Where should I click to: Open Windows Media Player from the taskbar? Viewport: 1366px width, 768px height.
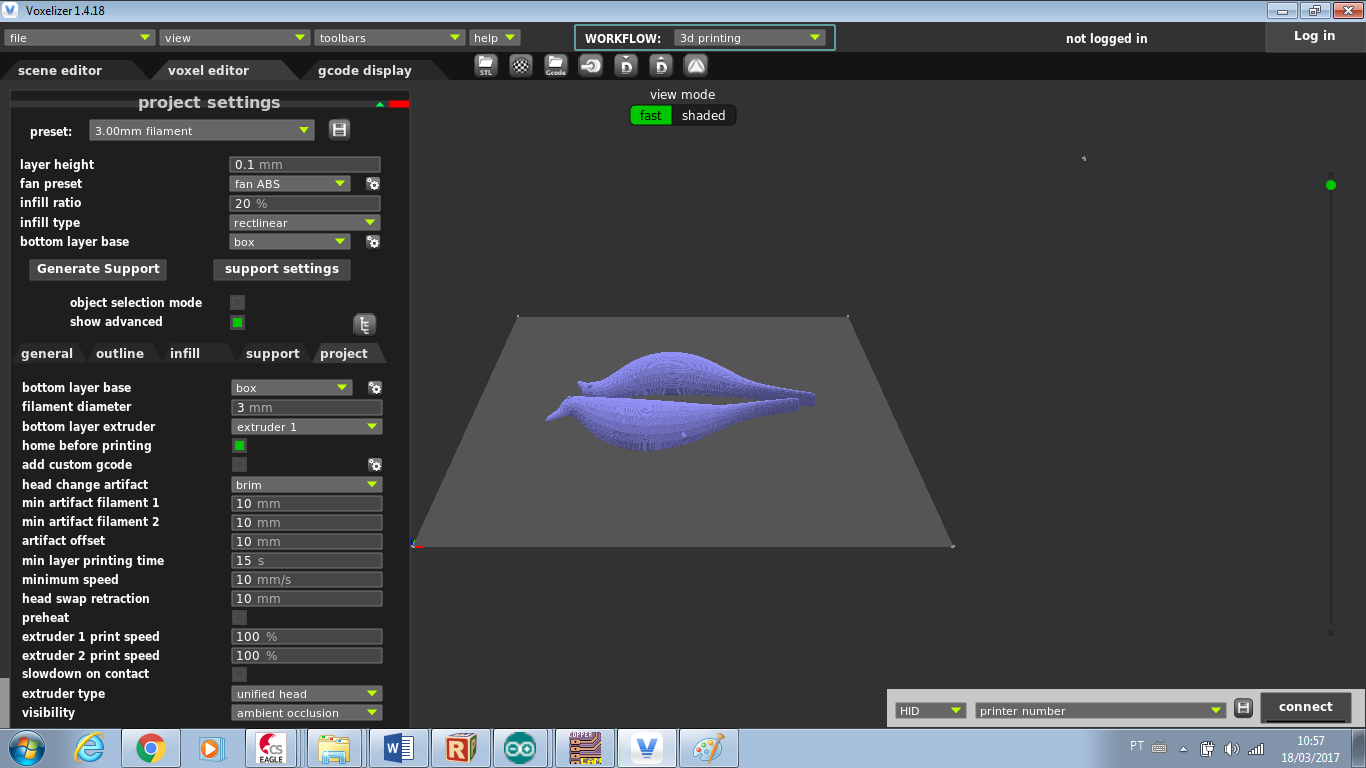pos(210,748)
